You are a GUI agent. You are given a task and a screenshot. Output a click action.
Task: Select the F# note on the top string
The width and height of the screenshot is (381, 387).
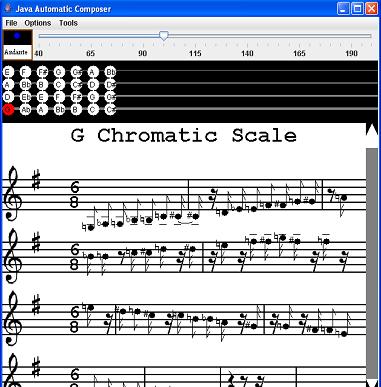pyautogui.click(x=42, y=72)
